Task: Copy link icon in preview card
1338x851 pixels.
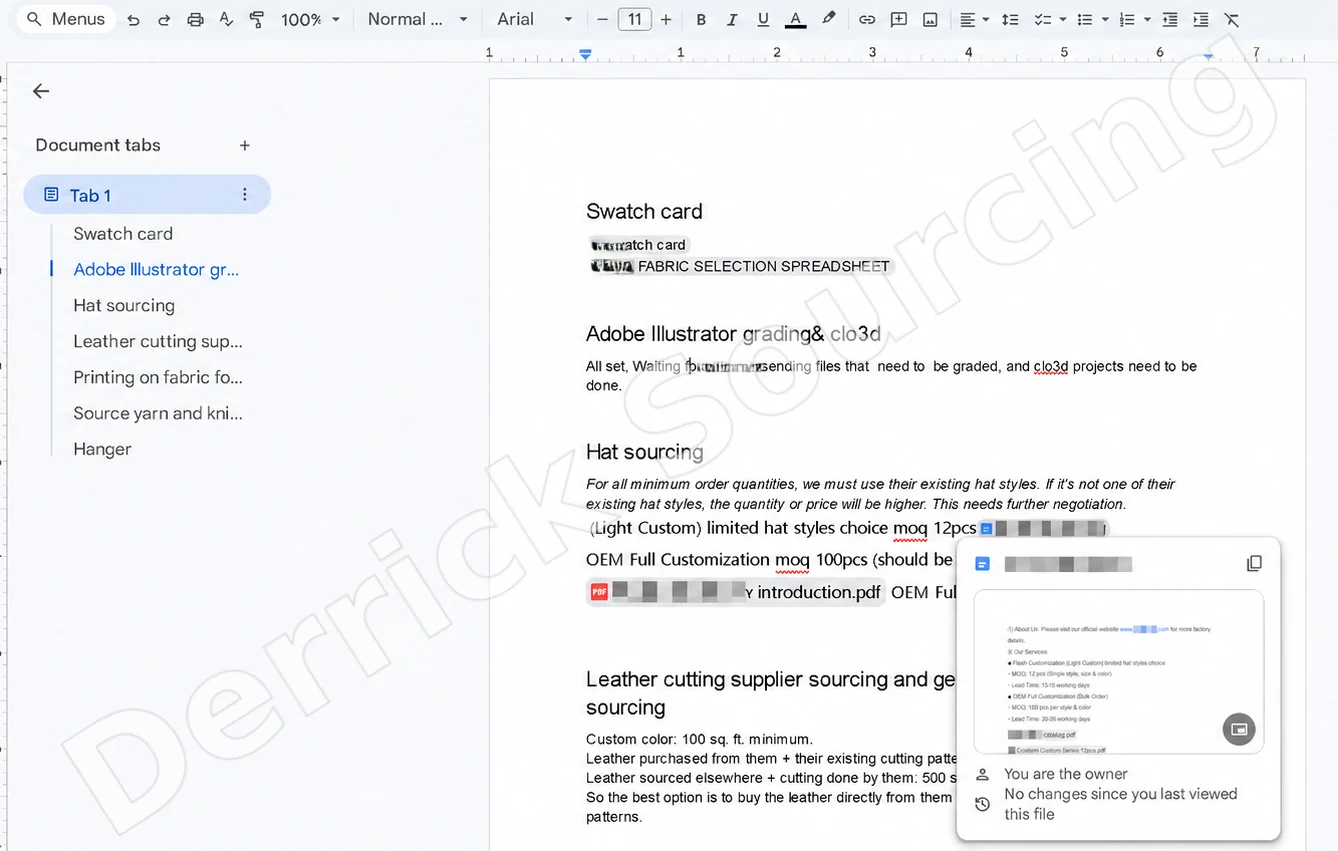Action: (x=1254, y=564)
